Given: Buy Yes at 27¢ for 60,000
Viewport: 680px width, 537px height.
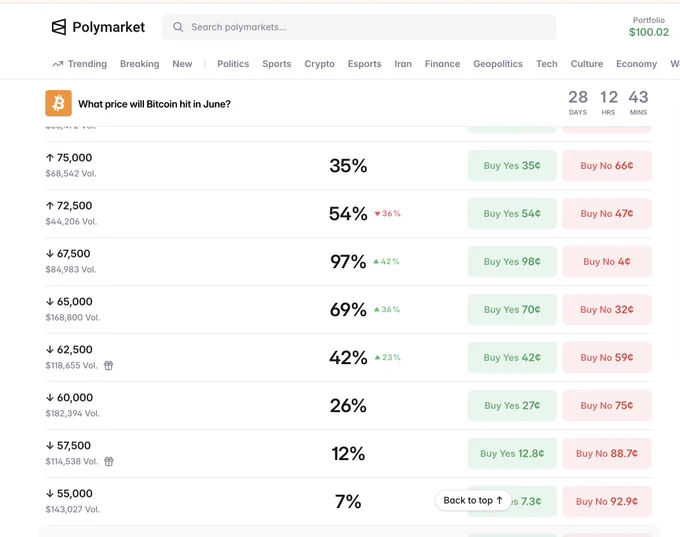Looking at the screenshot, I should (512, 406).
